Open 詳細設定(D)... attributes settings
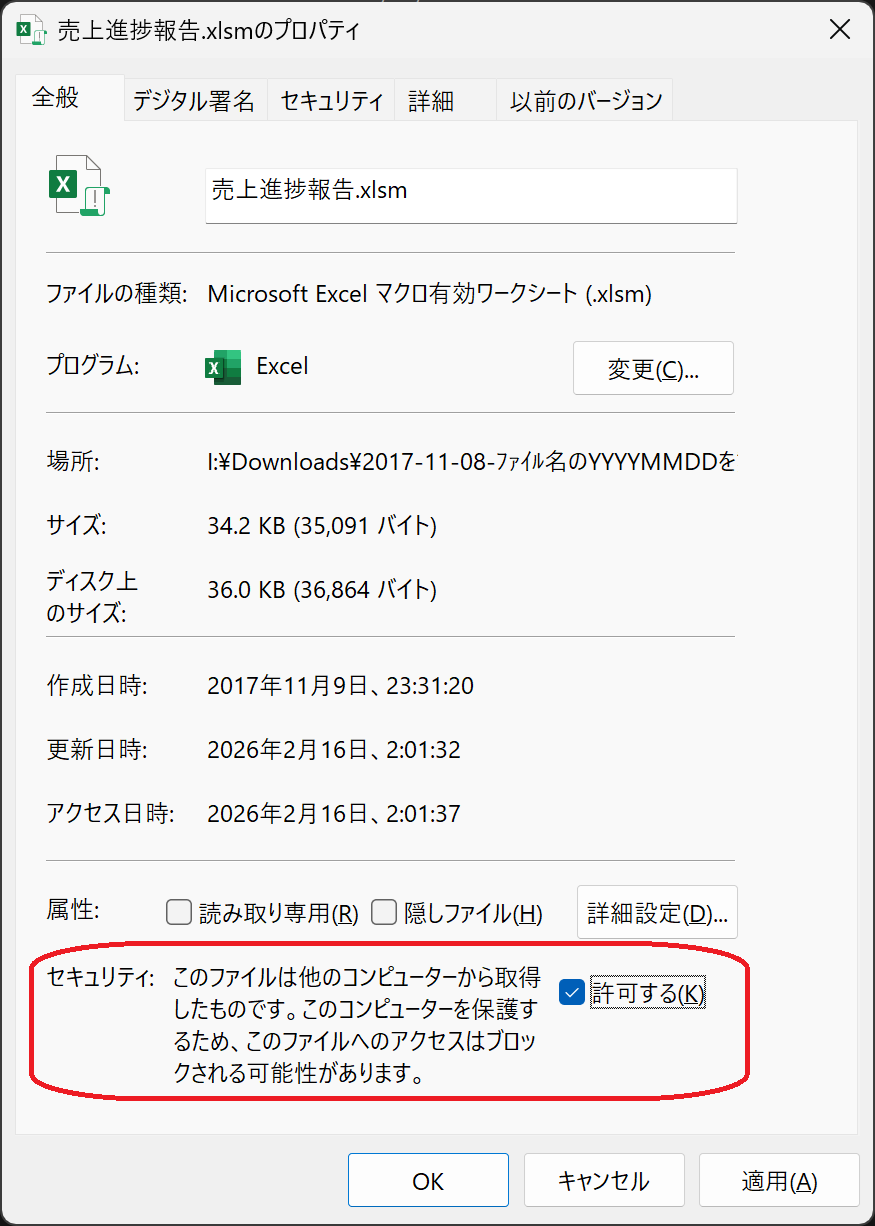The image size is (875, 1226). point(657,912)
